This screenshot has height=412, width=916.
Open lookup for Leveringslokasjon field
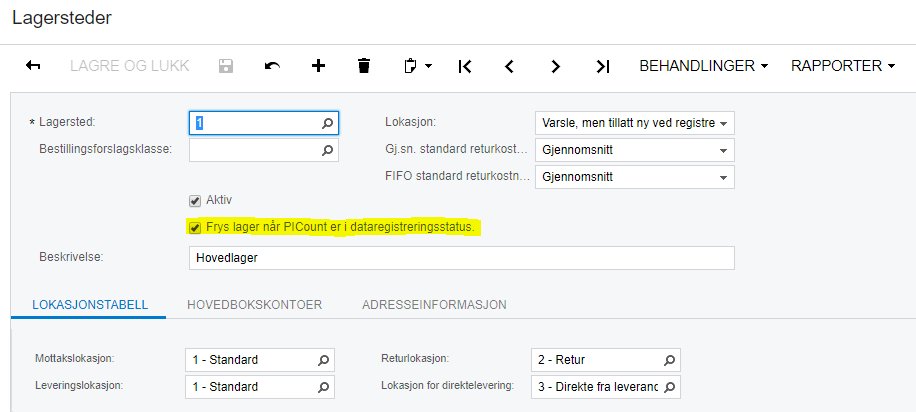pos(323,387)
